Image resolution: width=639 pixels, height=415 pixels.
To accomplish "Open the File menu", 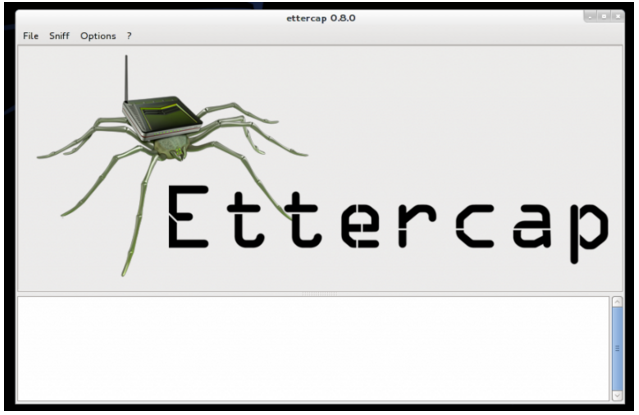I will pos(30,36).
